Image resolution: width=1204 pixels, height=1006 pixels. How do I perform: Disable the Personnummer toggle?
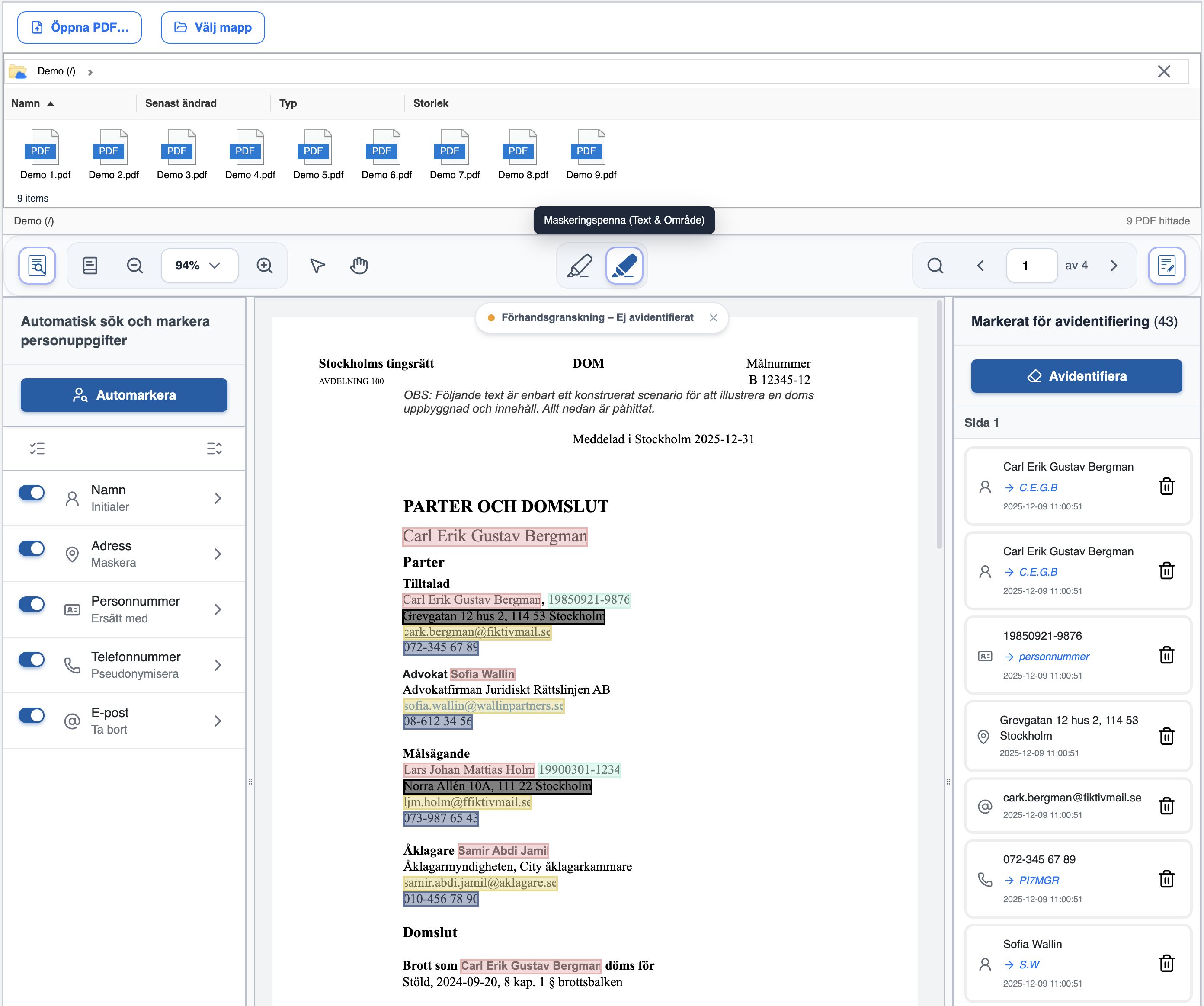coord(32,604)
